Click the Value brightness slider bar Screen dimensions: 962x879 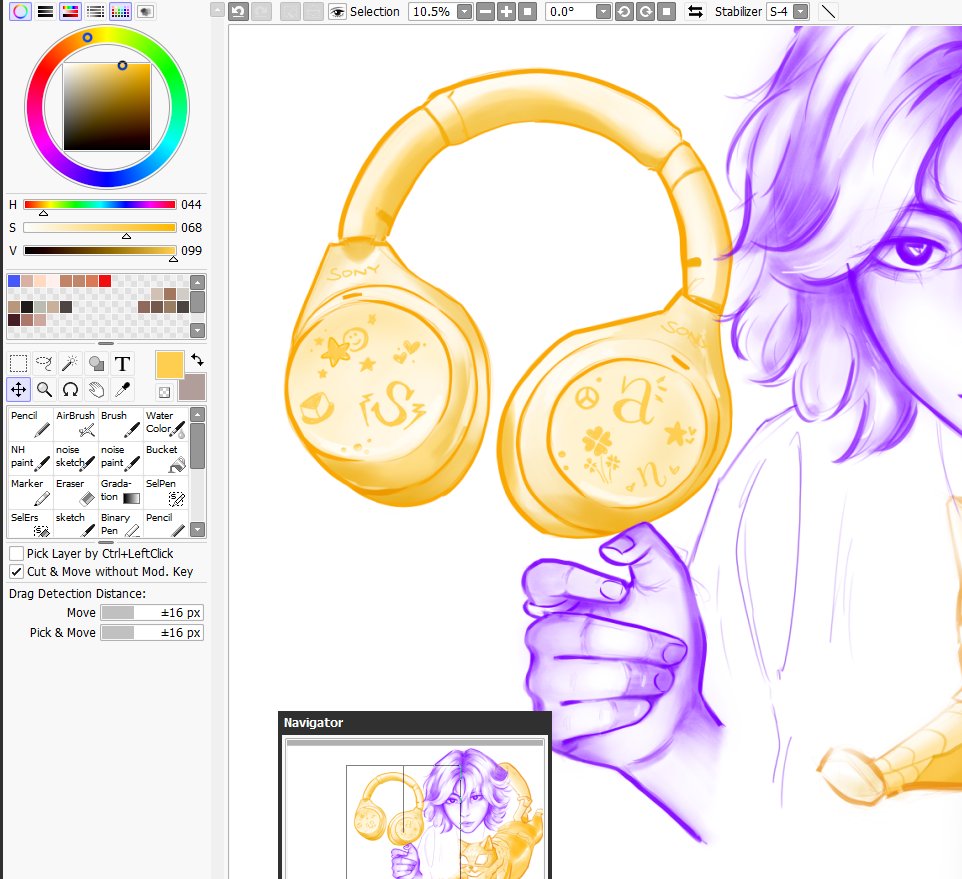pyautogui.click(x=99, y=250)
